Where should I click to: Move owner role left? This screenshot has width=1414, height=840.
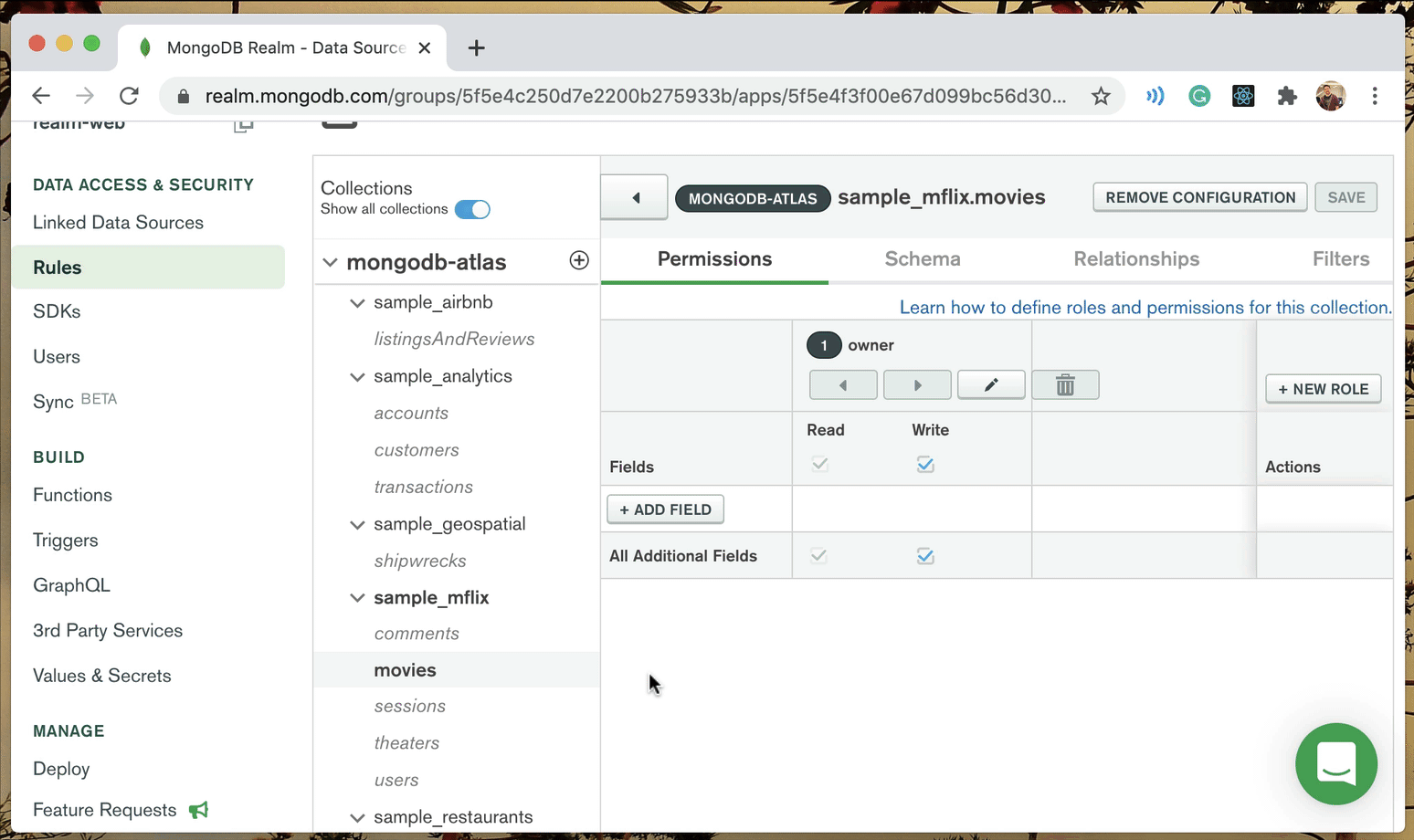pos(843,385)
